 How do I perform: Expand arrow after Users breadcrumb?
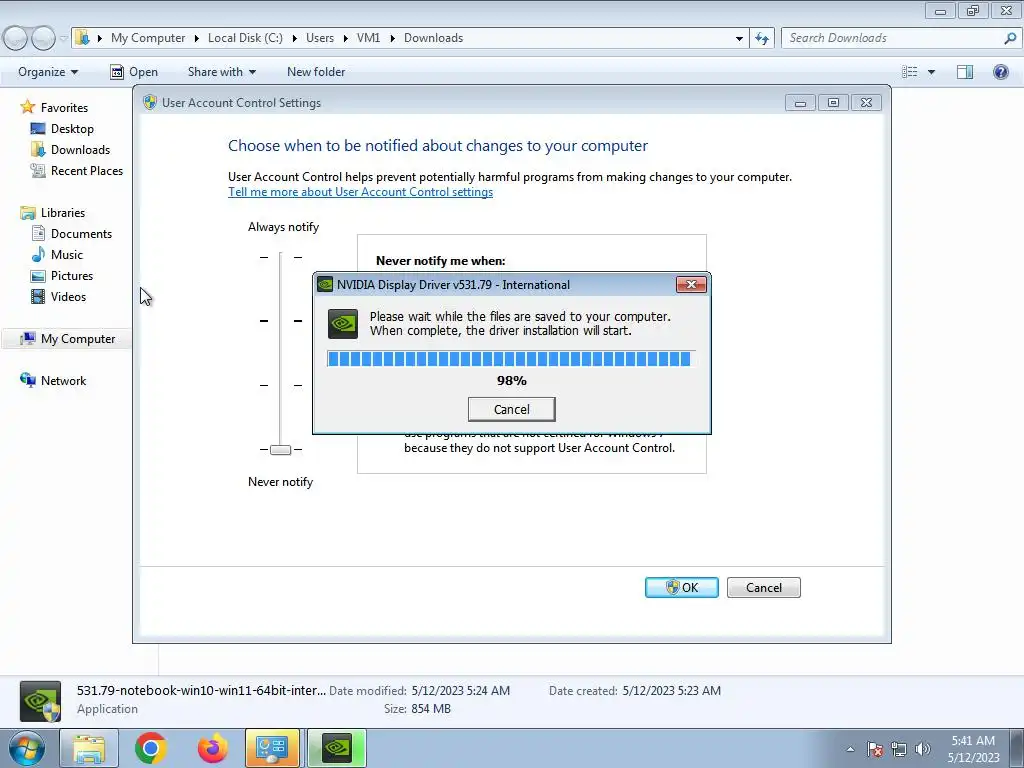pyautogui.click(x=345, y=38)
